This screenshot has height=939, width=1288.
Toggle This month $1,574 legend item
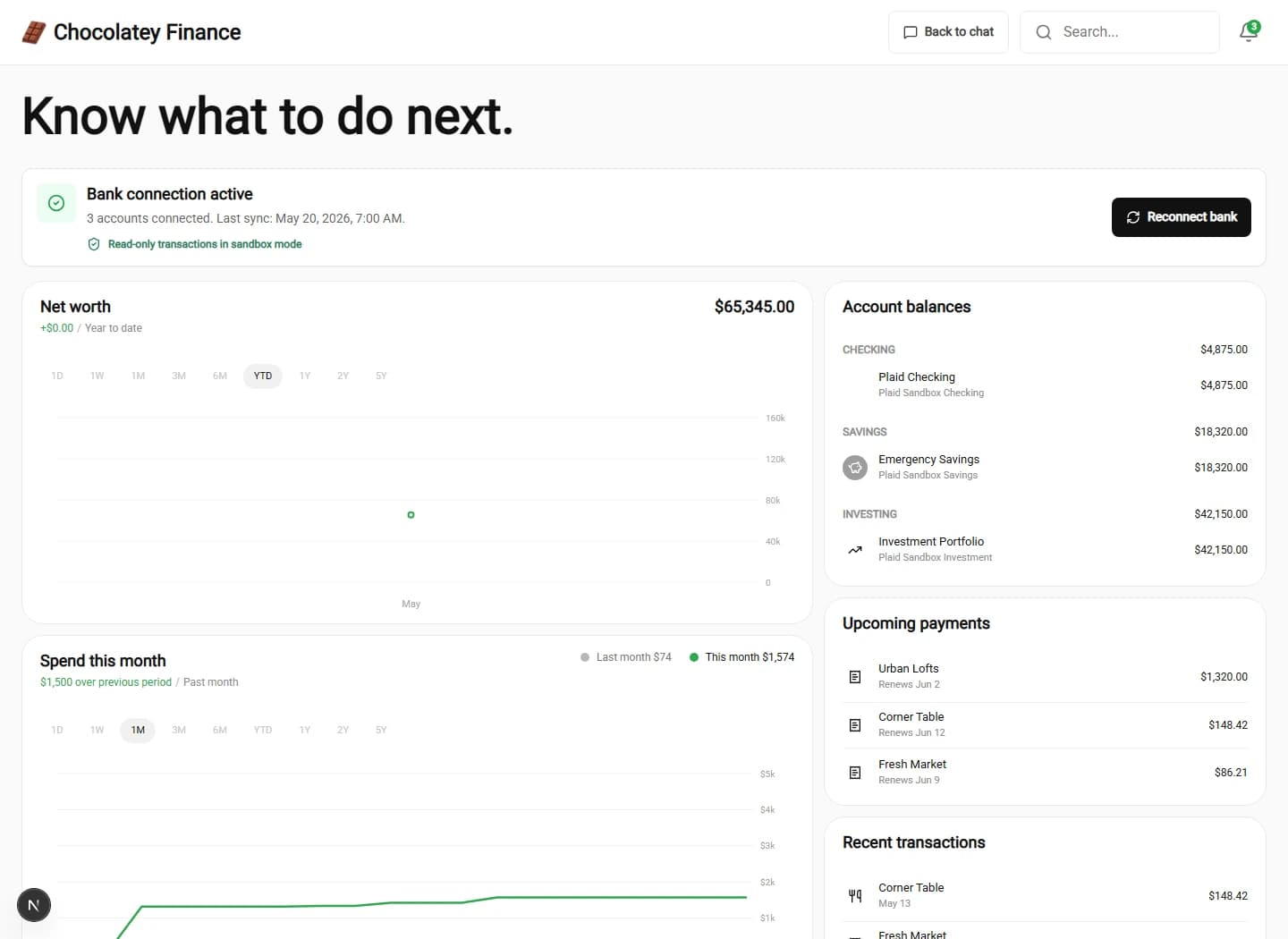pyautogui.click(x=741, y=657)
